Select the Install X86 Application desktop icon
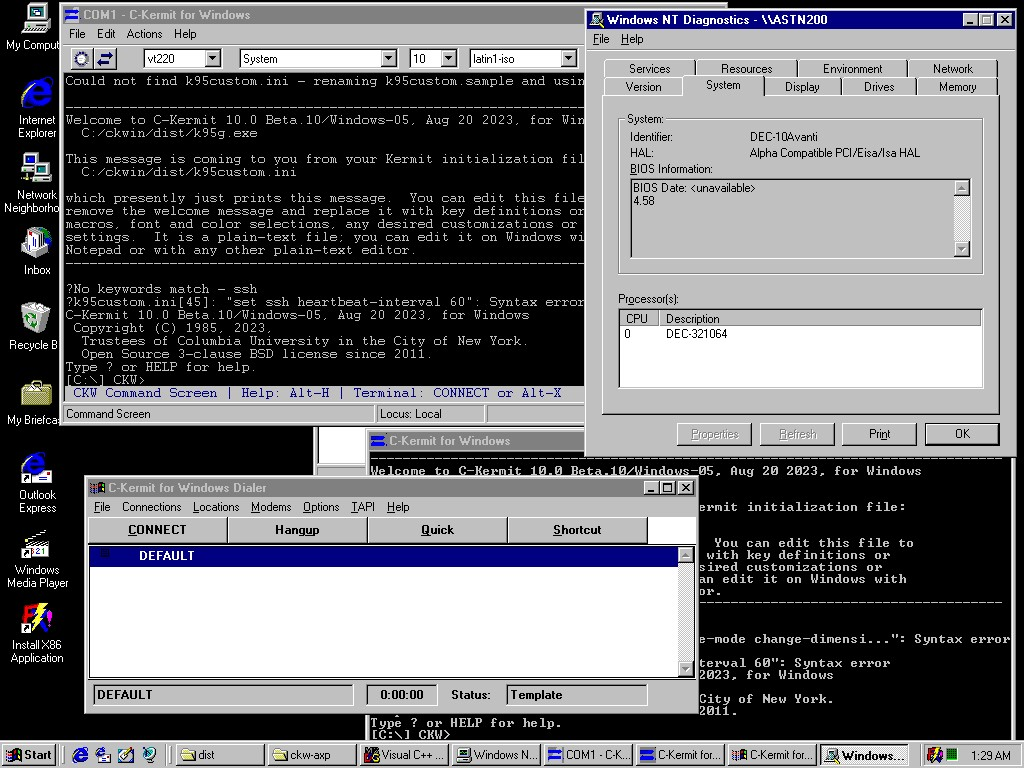The image size is (1024, 768). (37, 633)
